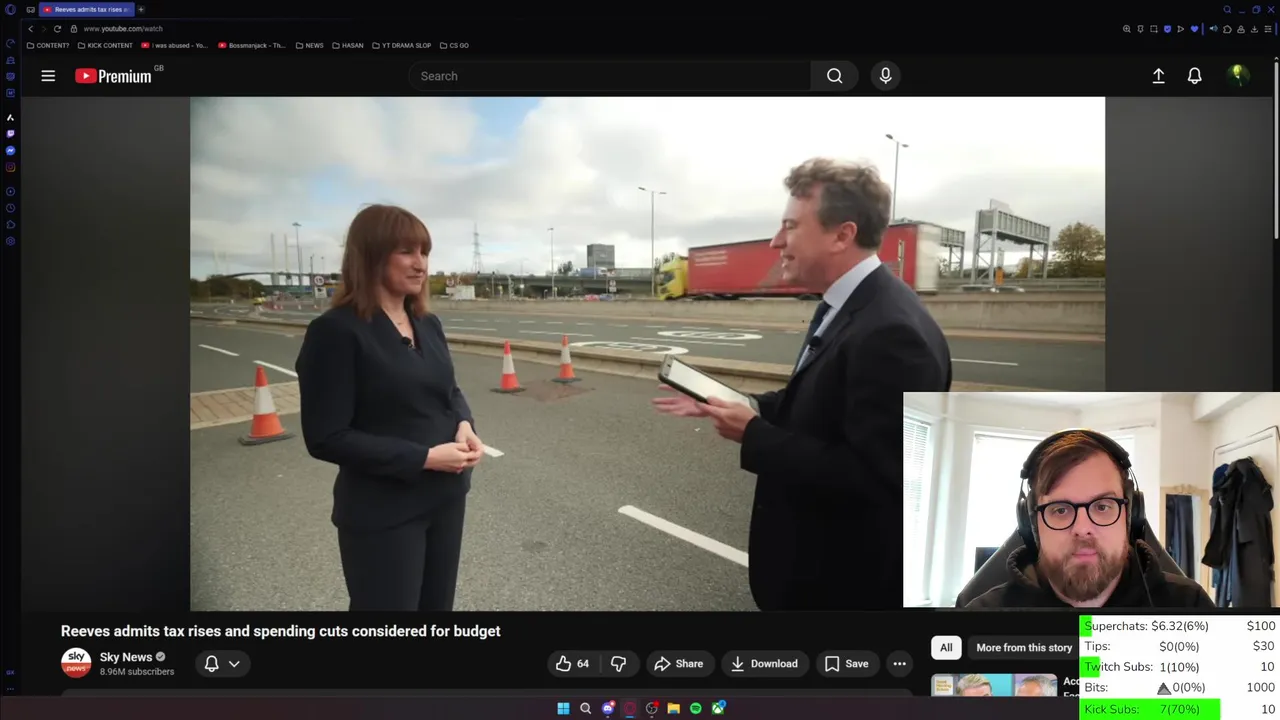Select the All filter chip

946,648
